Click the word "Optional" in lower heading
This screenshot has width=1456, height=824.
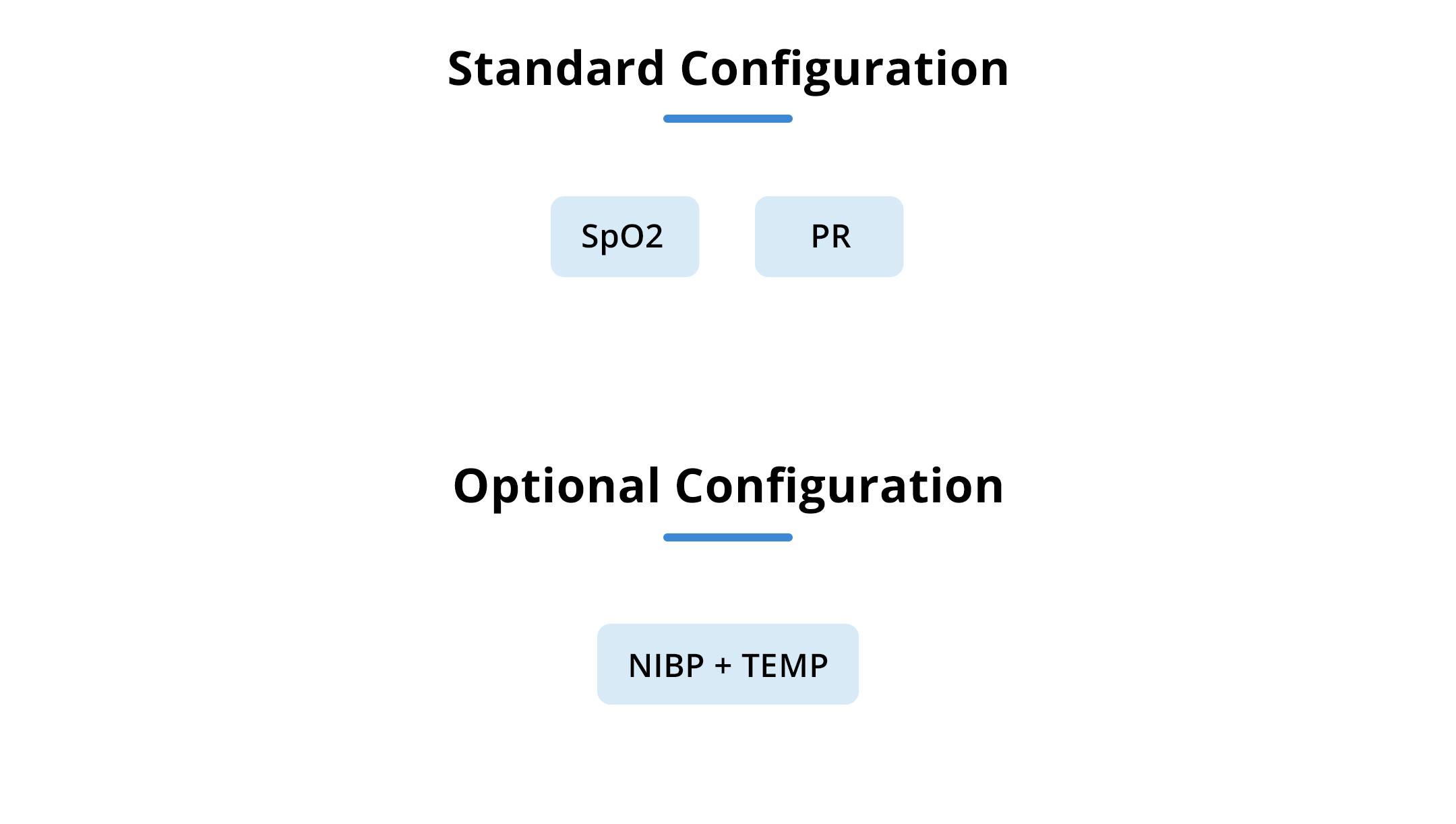(556, 486)
